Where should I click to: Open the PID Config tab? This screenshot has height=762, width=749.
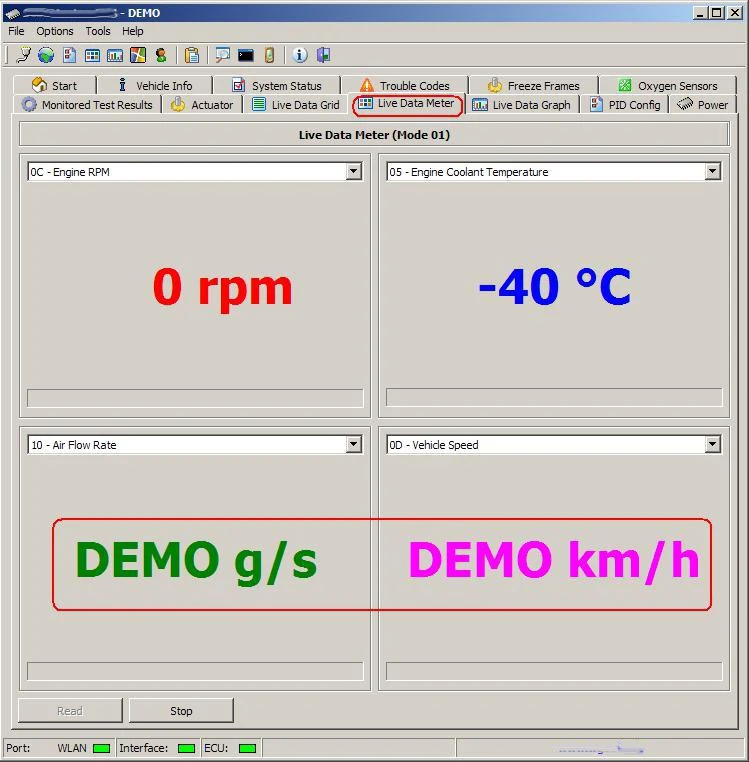pos(625,104)
